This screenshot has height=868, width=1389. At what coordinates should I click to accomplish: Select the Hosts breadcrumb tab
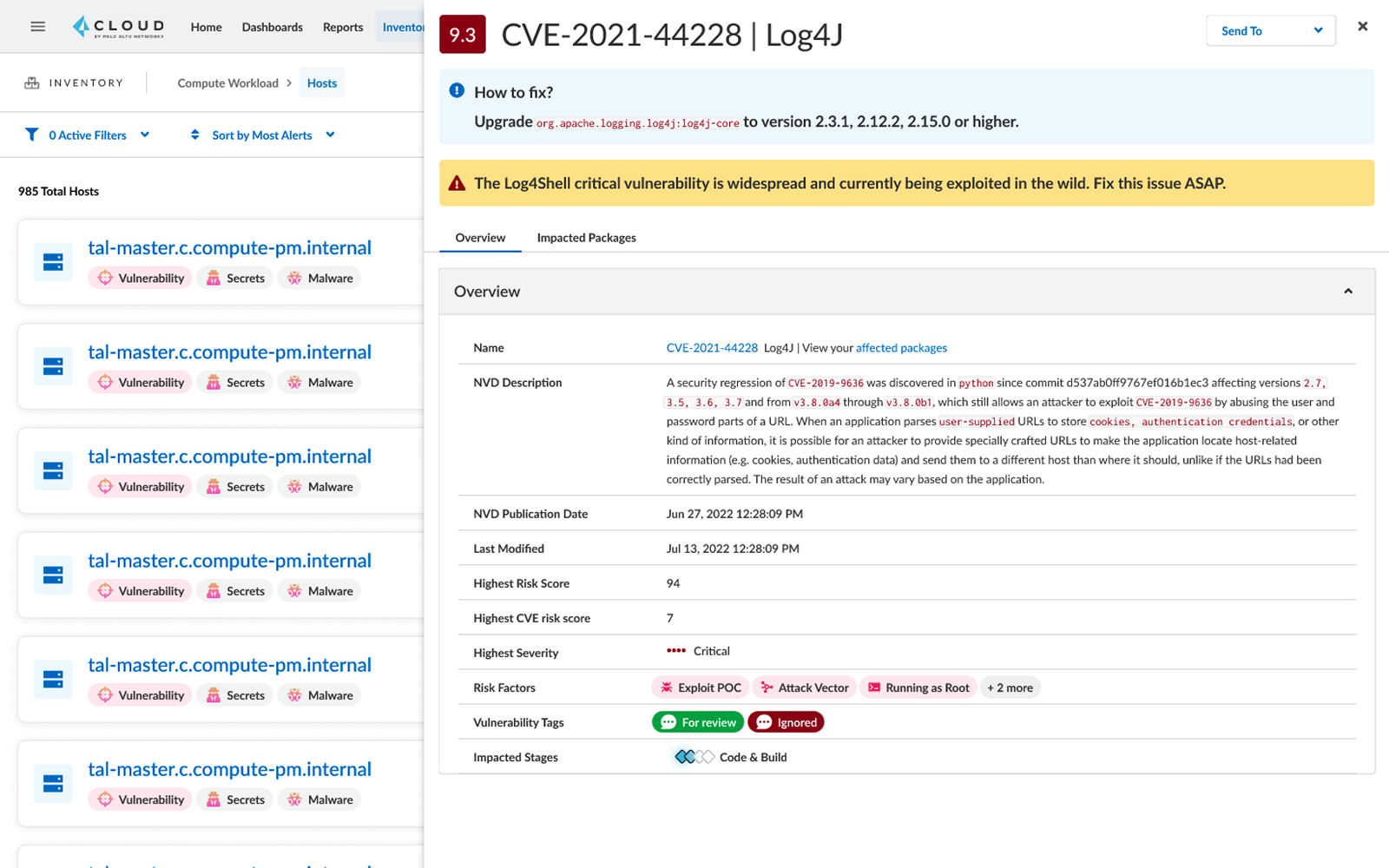coord(322,83)
